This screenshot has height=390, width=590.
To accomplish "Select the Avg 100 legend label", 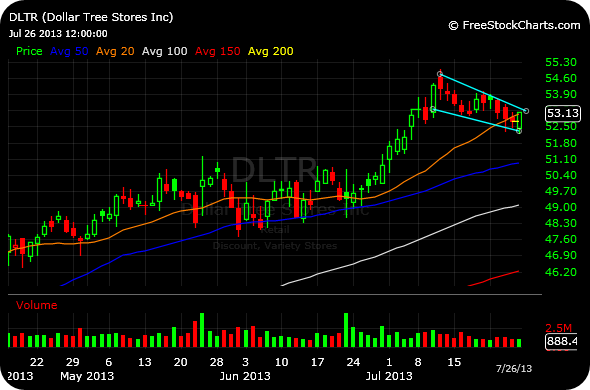I will [164, 51].
